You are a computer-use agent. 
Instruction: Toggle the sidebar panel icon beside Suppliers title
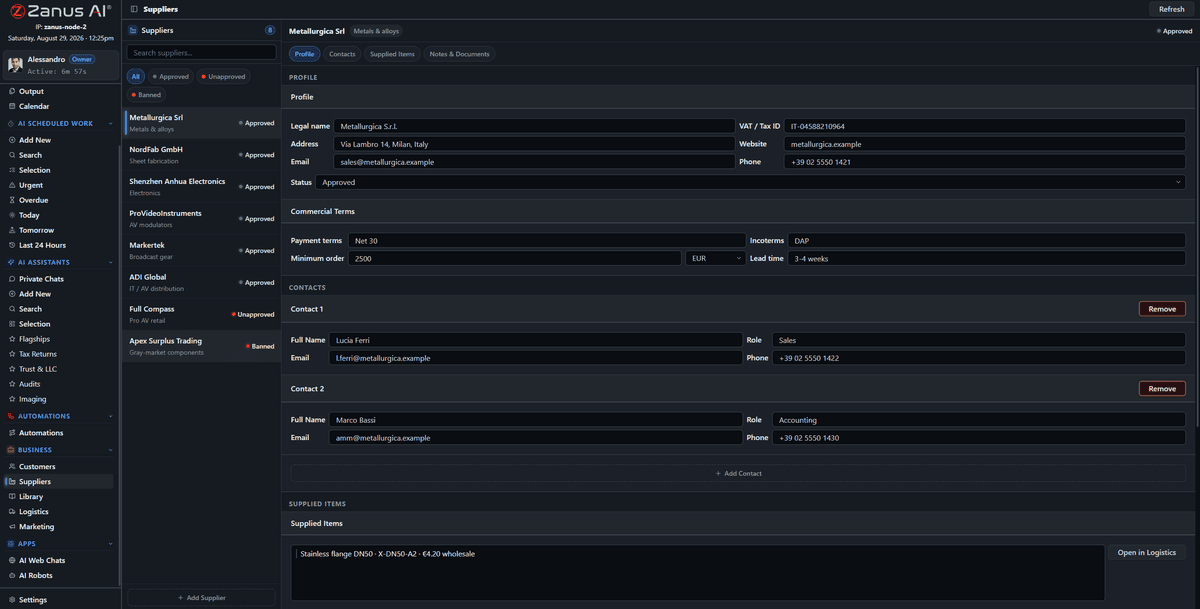[134, 9]
